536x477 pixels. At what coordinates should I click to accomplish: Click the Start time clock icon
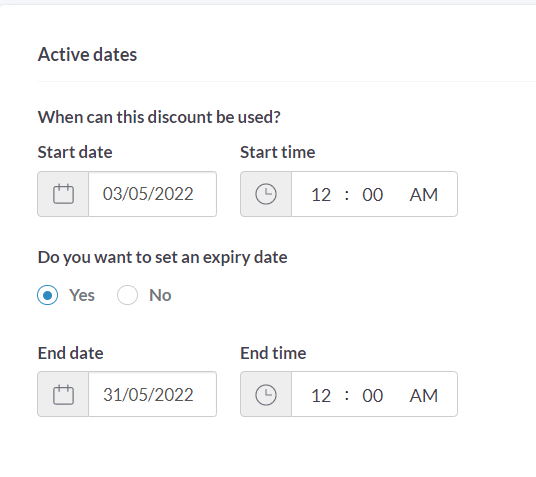pos(266,194)
